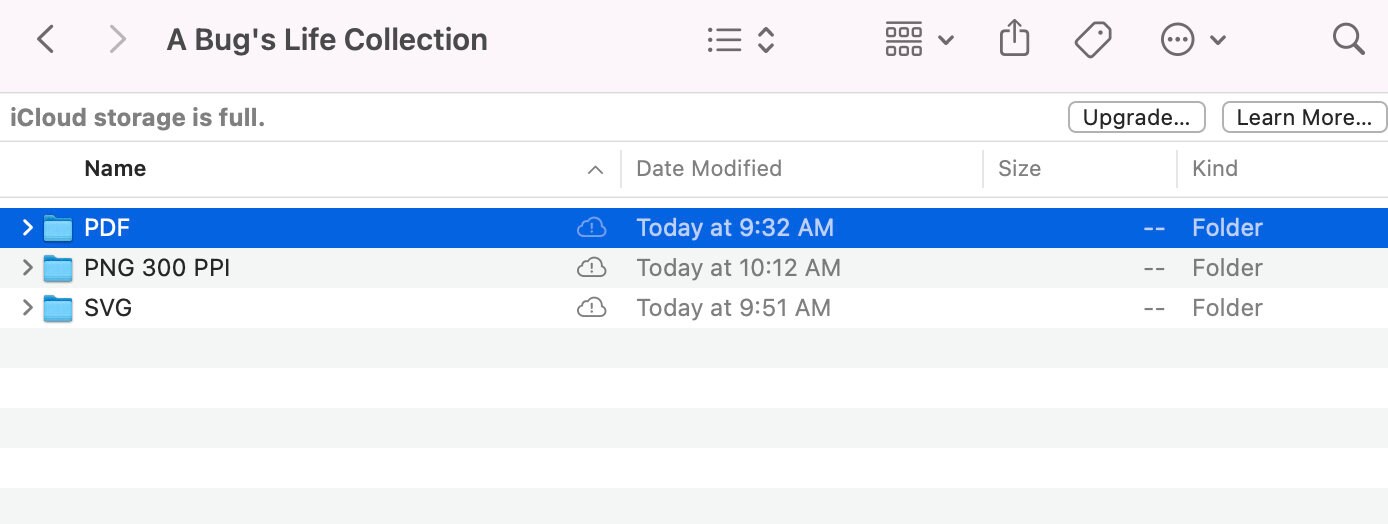Go forward with the right chevron
The width and height of the screenshot is (1388, 524).
(x=118, y=40)
